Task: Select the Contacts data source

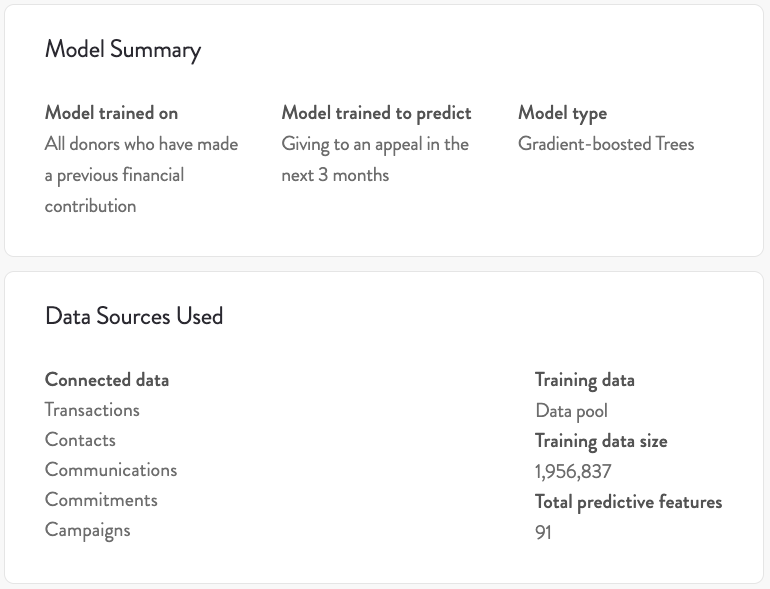Action: coord(80,440)
